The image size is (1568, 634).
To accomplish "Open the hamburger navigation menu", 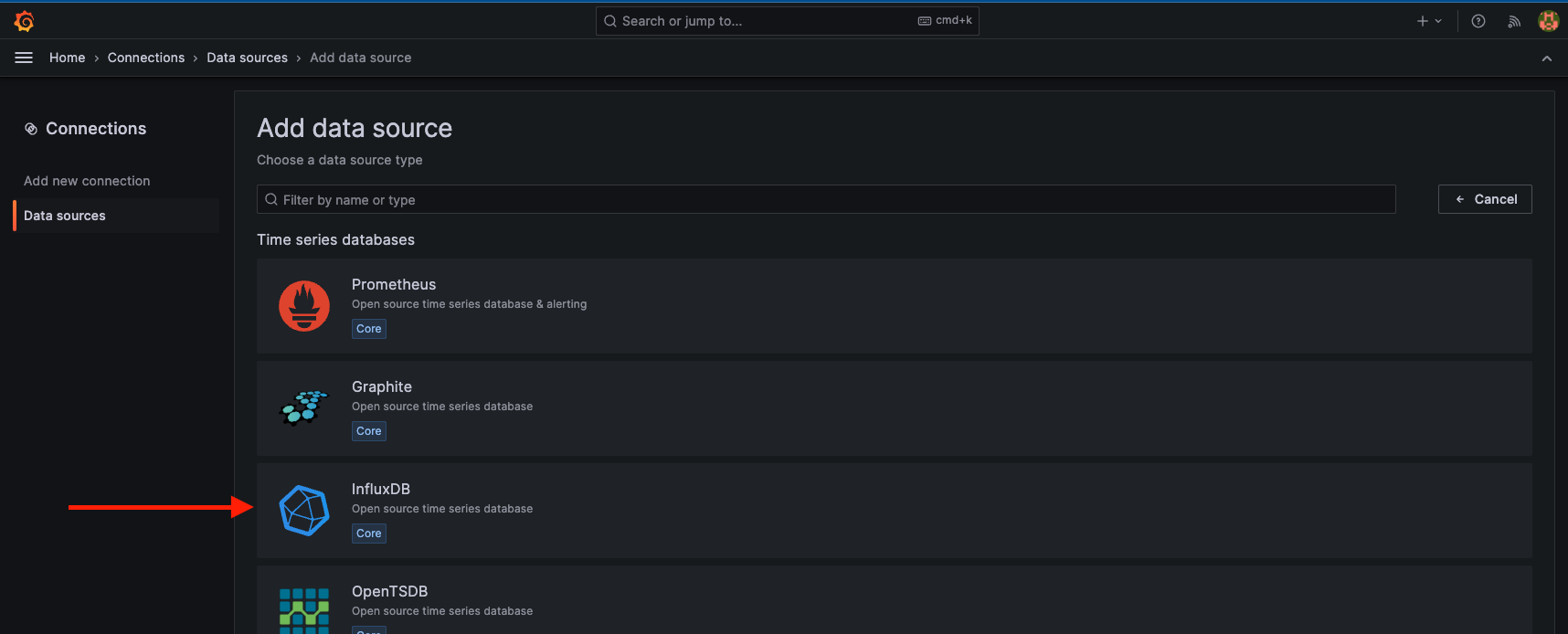I will pos(24,58).
